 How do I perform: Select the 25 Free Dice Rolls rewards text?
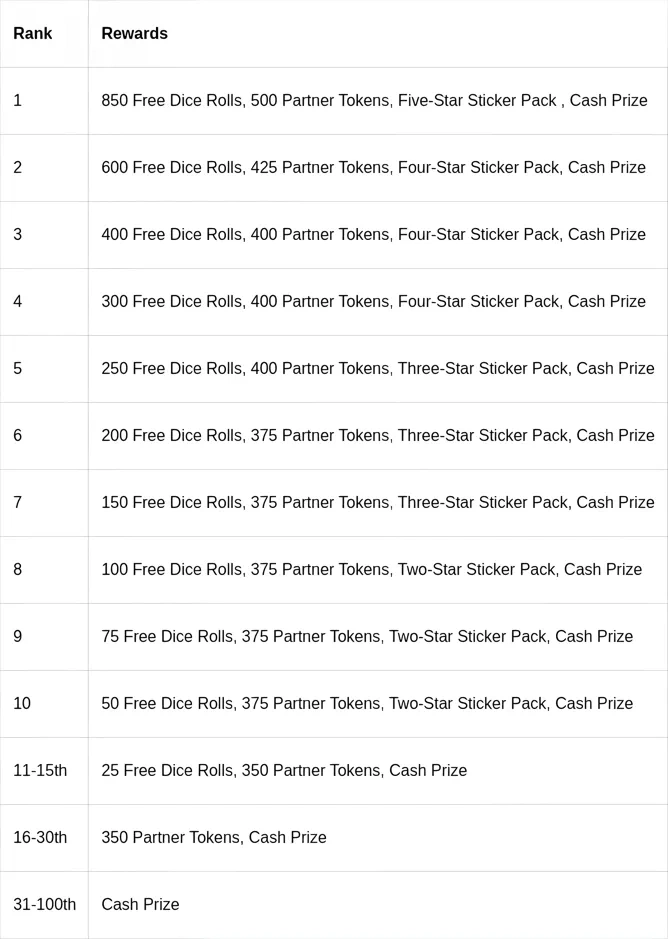click(284, 771)
